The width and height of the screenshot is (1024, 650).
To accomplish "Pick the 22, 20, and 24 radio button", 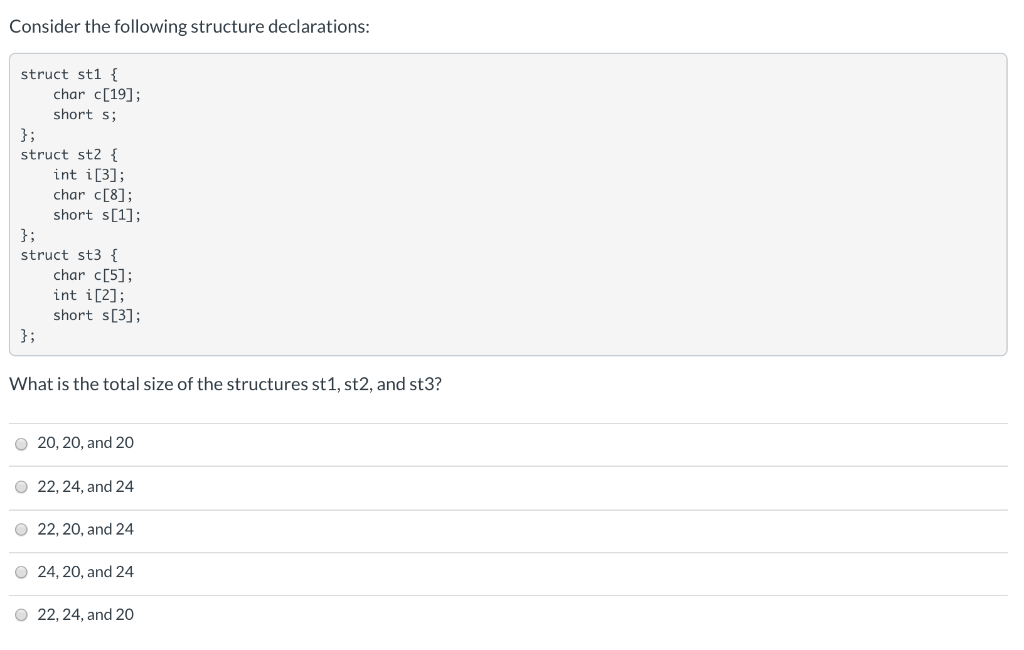I will click(x=22, y=530).
